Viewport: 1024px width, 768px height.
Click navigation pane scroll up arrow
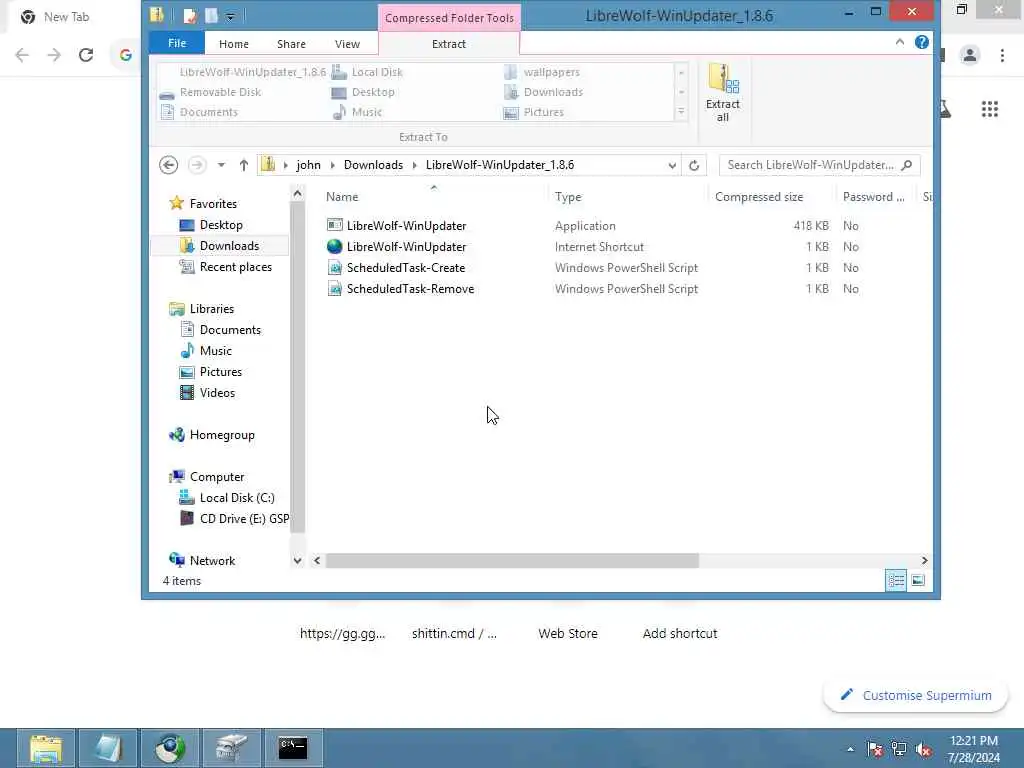(x=297, y=193)
